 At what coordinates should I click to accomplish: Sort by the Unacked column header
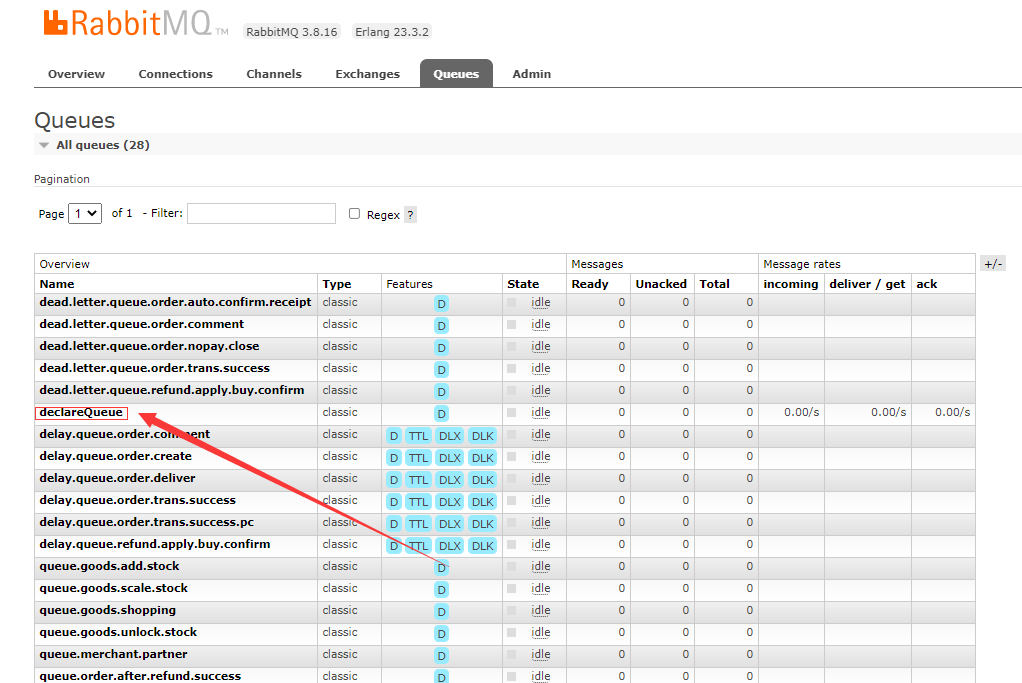(x=661, y=283)
